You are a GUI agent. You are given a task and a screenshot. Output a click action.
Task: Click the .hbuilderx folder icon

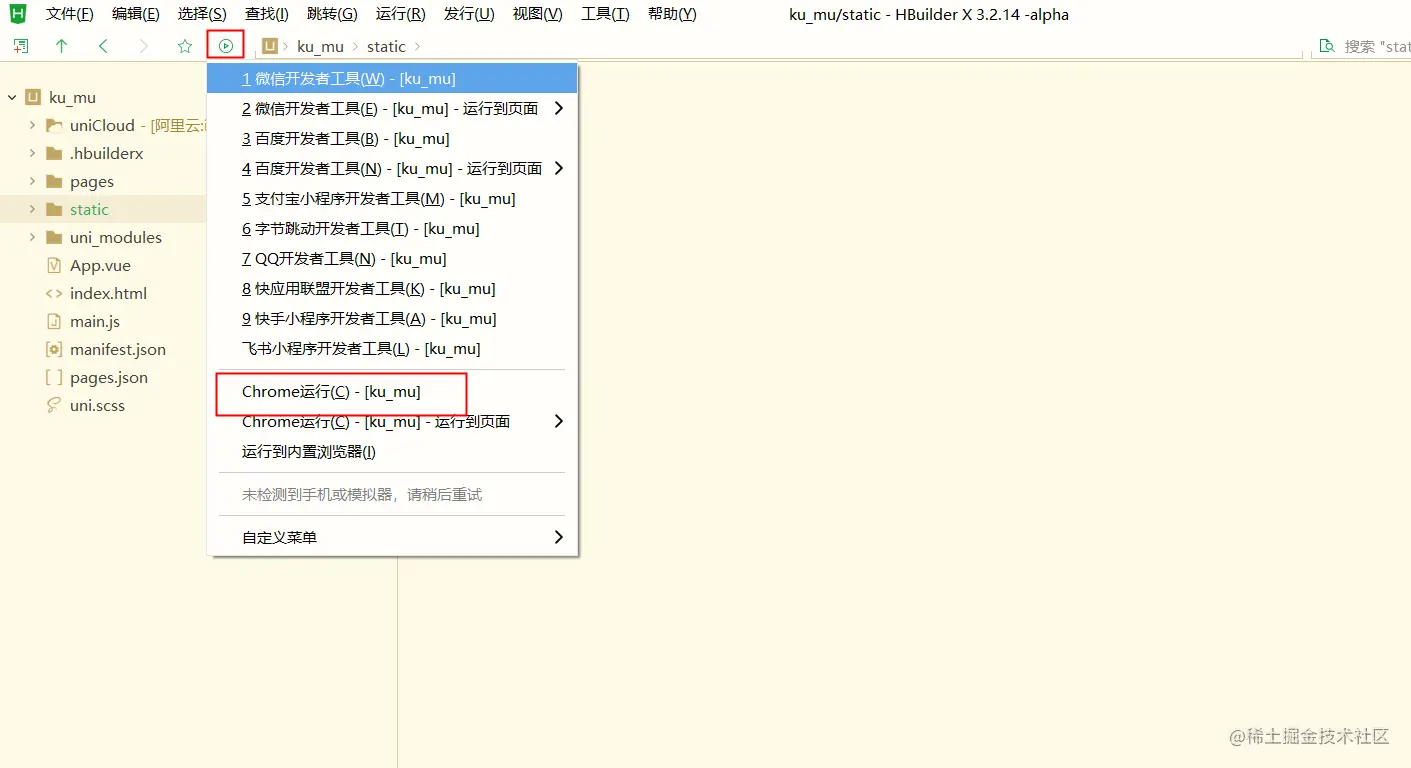(x=54, y=153)
